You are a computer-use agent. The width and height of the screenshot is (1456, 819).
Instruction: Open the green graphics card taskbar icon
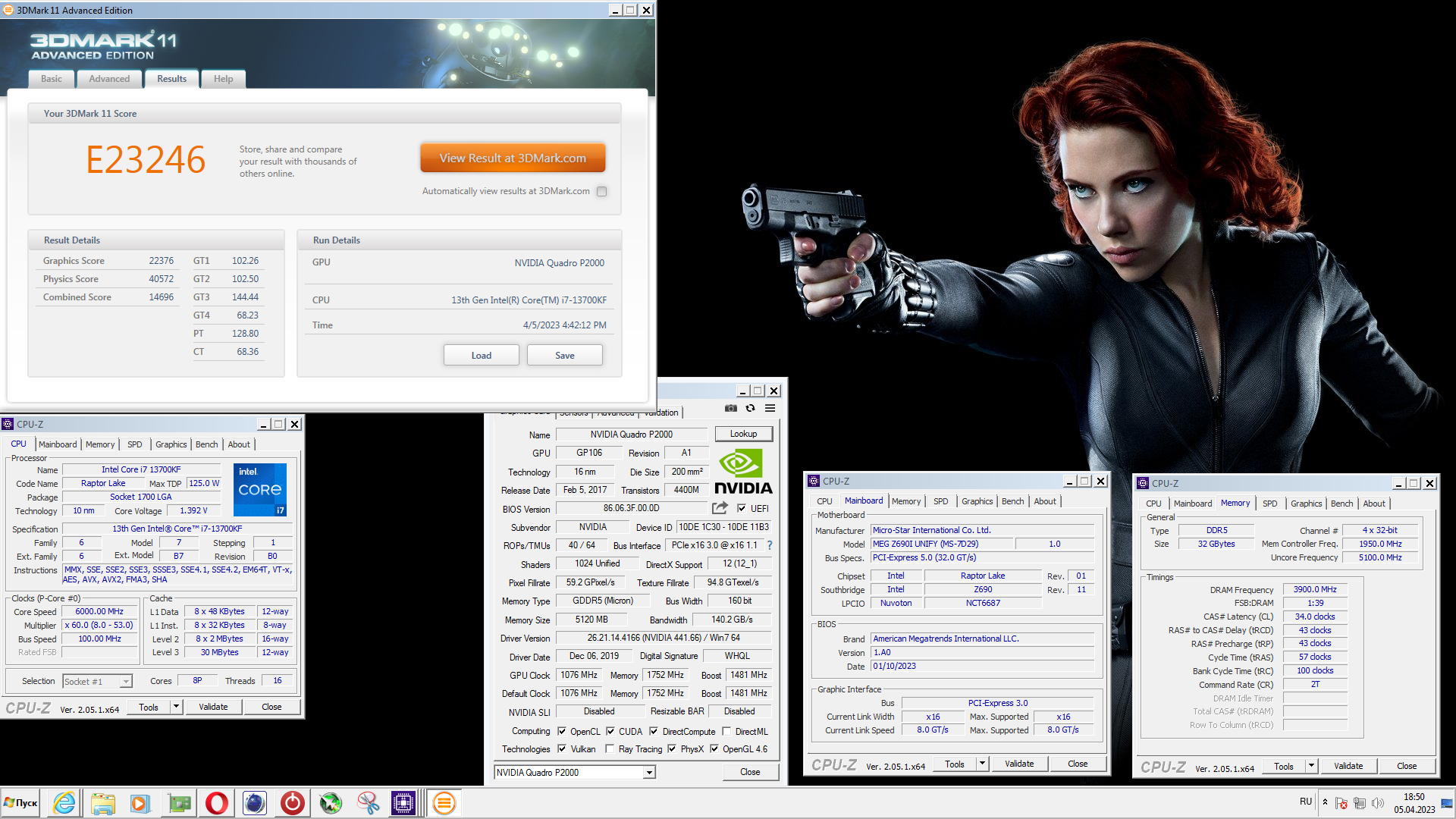(x=179, y=803)
